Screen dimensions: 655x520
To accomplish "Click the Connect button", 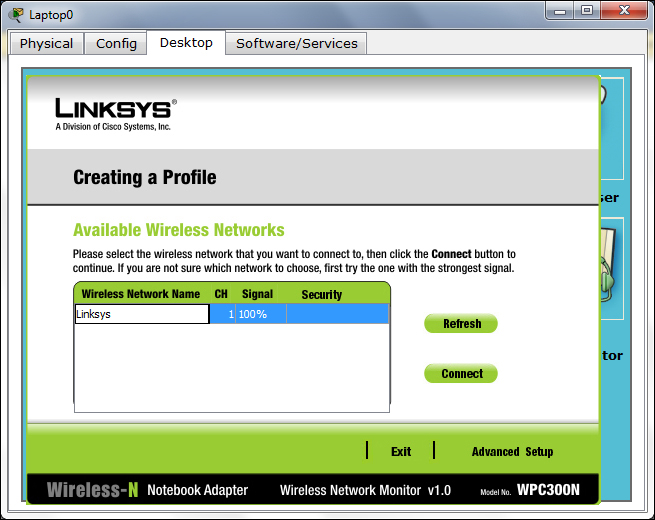I will 461,373.
